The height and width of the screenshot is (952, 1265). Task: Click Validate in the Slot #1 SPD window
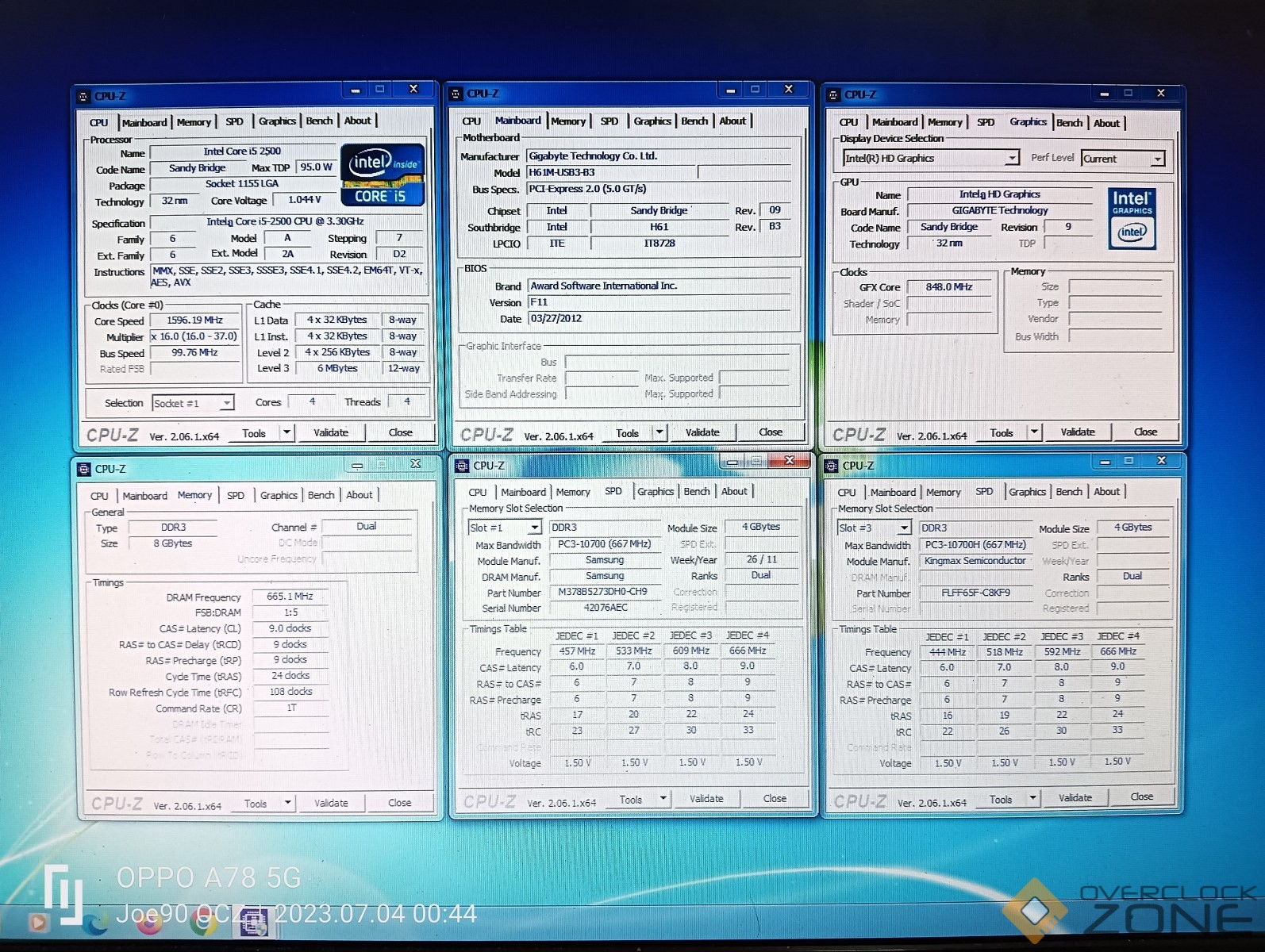pyautogui.click(x=706, y=799)
